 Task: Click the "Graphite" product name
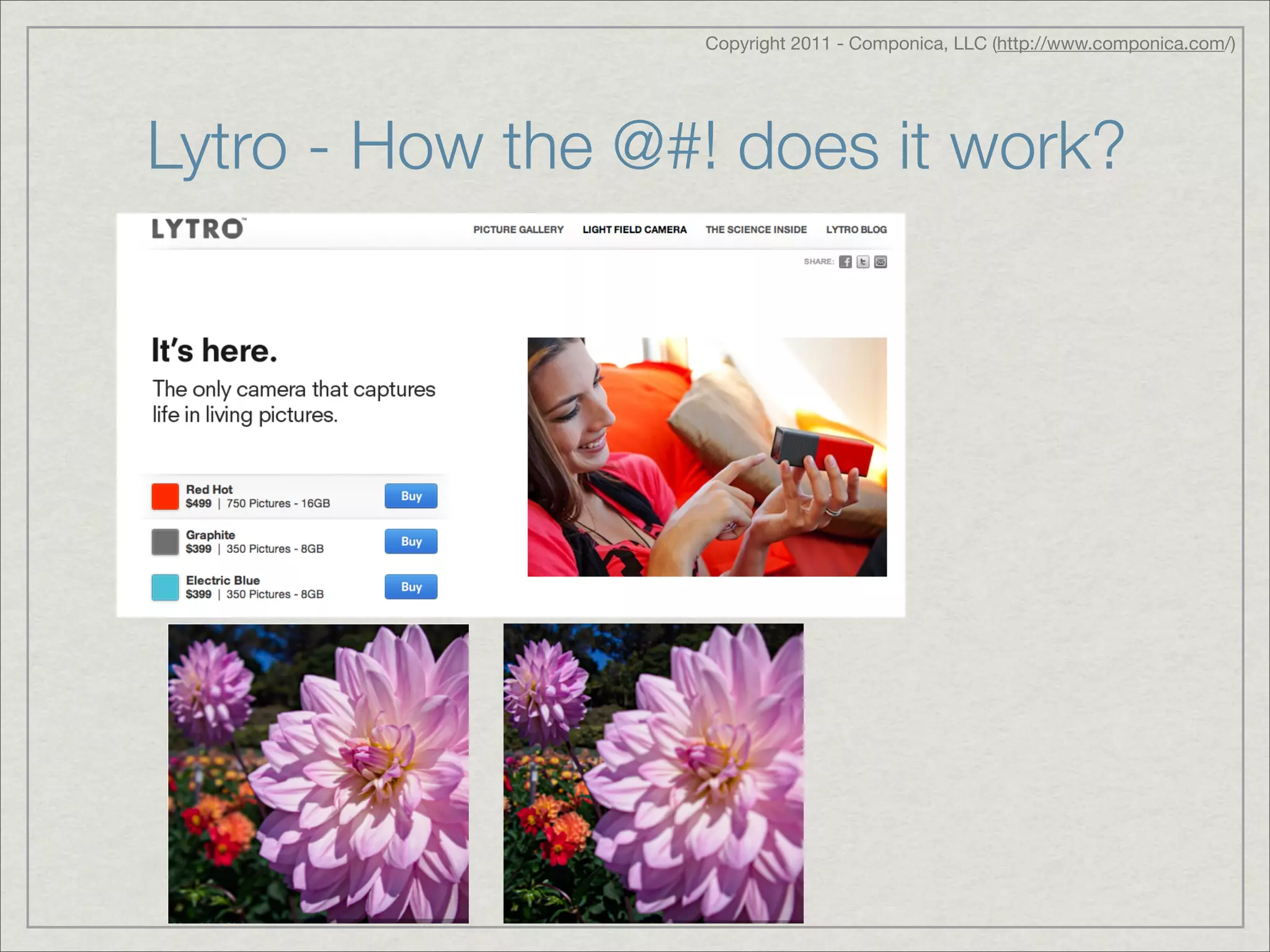pyautogui.click(x=210, y=535)
